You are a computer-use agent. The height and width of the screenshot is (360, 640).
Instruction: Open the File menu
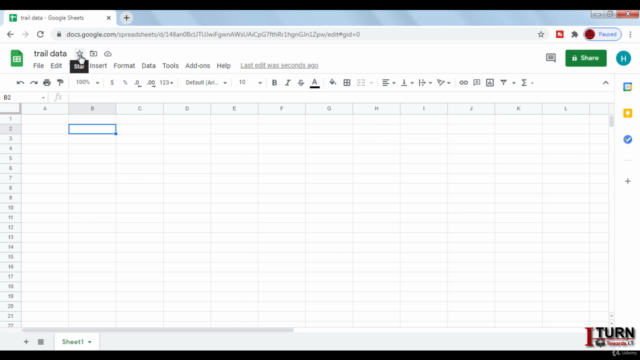tap(38, 66)
